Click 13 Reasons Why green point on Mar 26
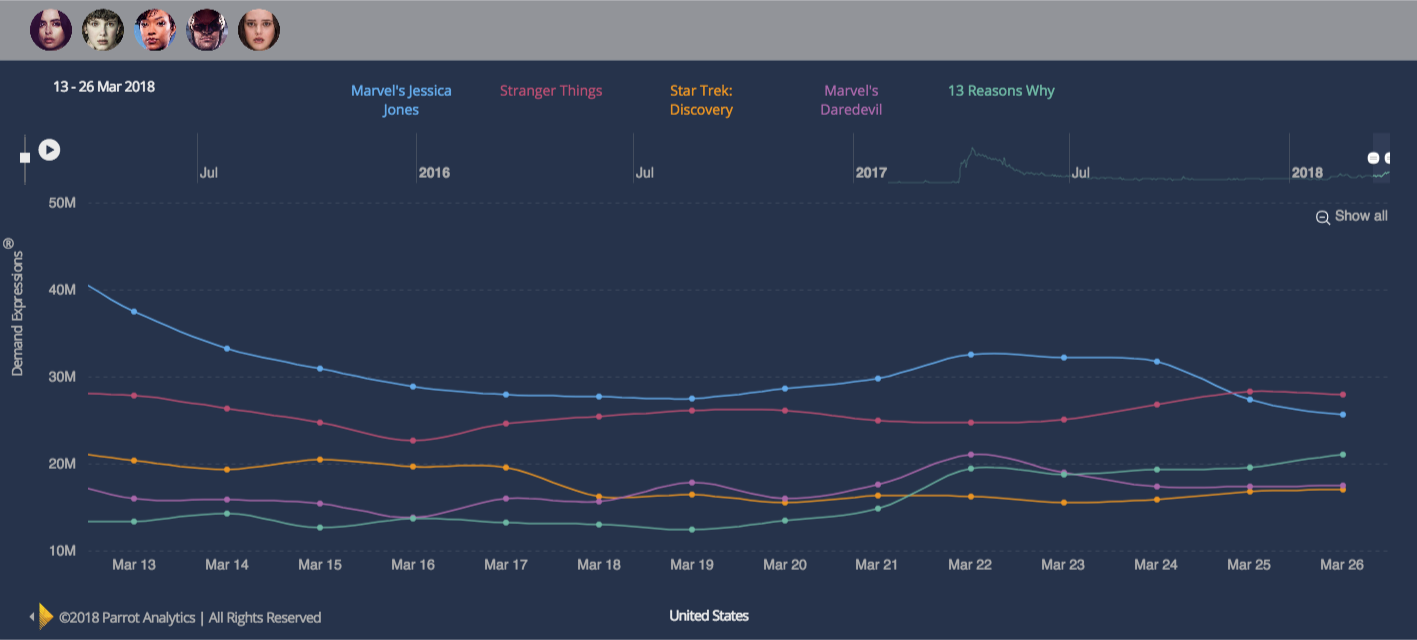This screenshot has height=640, width=1417. (x=1342, y=455)
